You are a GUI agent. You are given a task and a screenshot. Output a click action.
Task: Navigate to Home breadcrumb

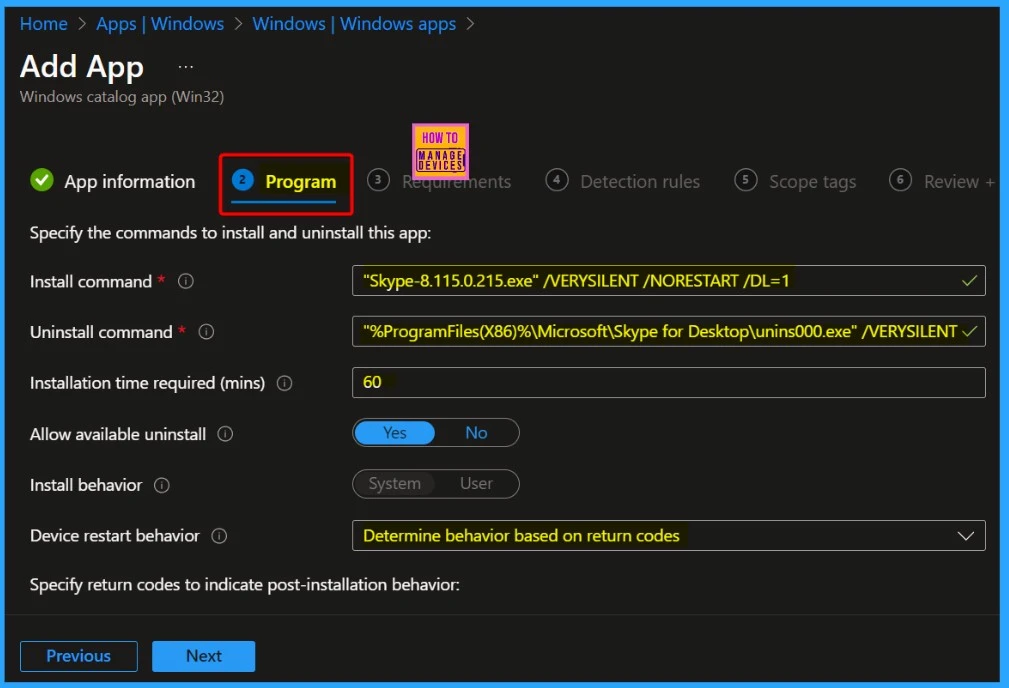pos(44,24)
